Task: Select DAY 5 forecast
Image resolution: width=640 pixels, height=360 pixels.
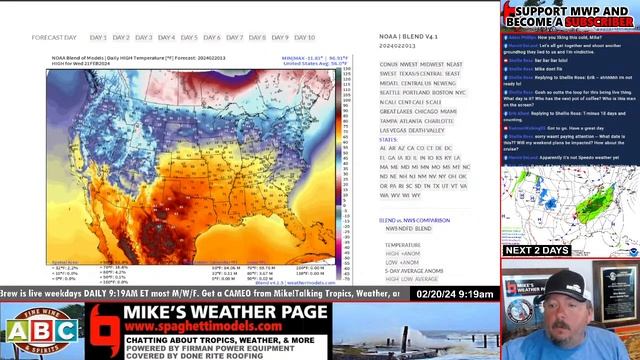Action: pyautogui.click(x=189, y=38)
